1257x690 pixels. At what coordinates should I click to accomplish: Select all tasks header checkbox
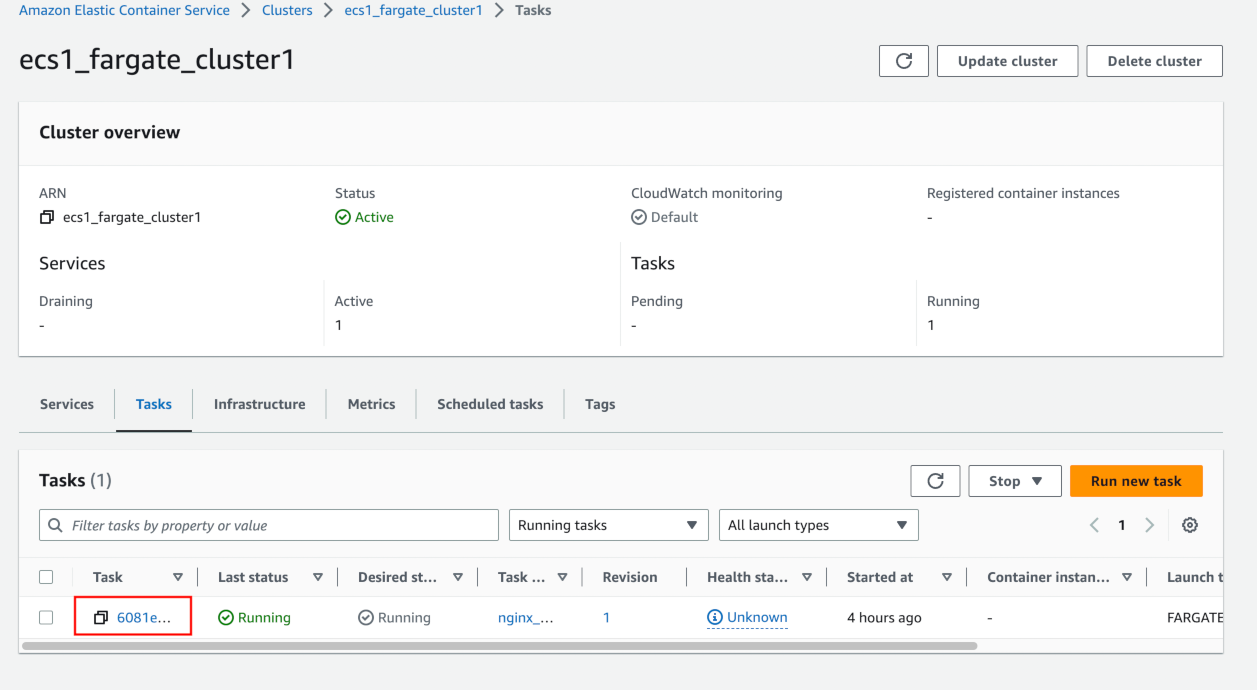pyautogui.click(x=46, y=577)
